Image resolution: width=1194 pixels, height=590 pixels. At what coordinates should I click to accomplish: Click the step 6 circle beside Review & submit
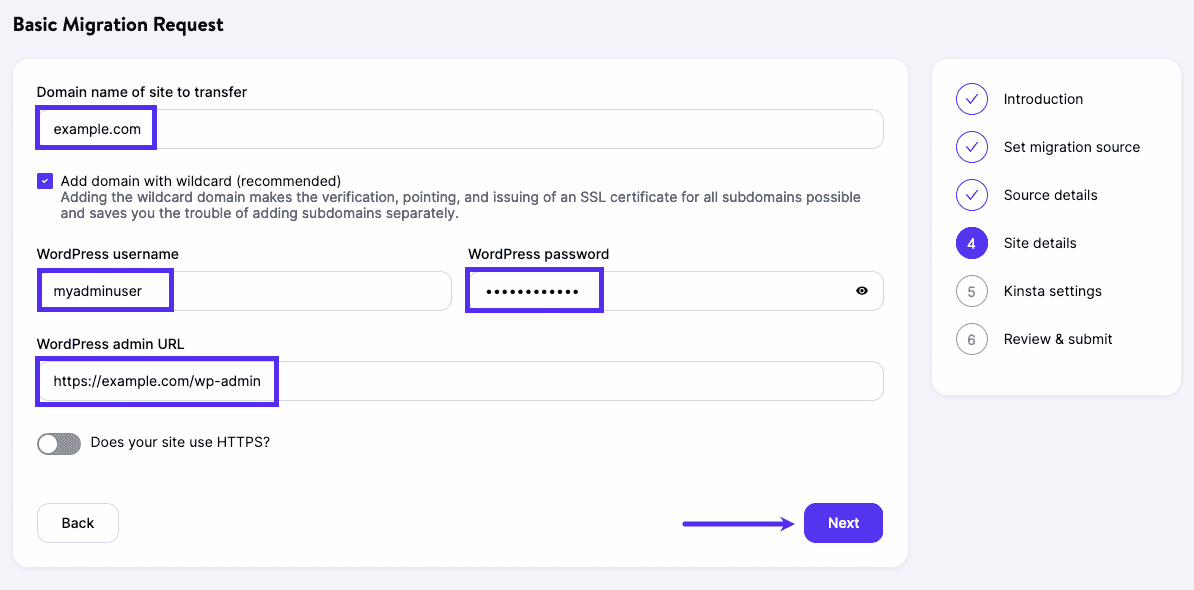pyautogui.click(x=971, y=339)
